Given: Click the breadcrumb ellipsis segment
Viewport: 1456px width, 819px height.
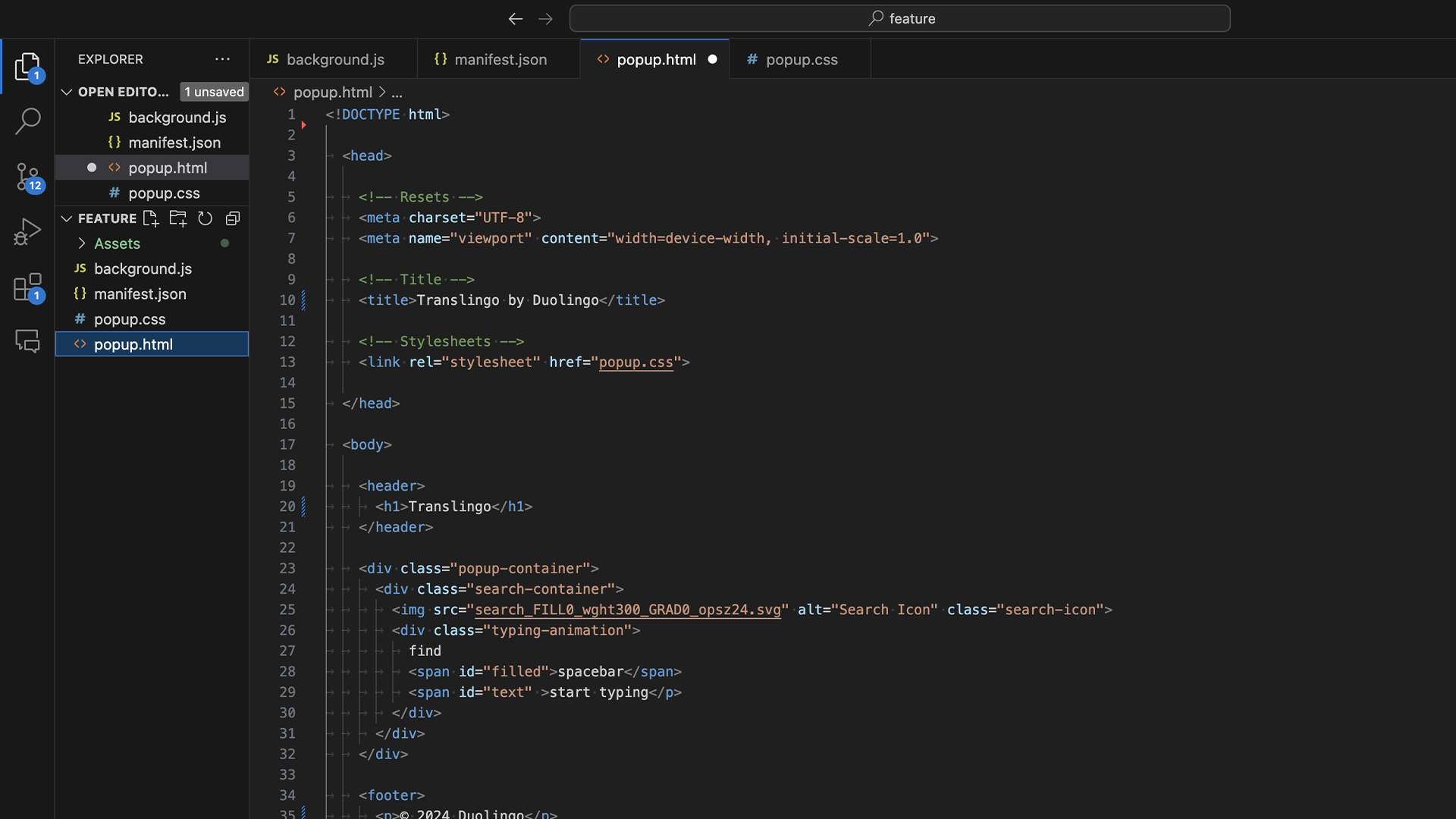Looking at the screenshot, I should (x=397, y=92).
